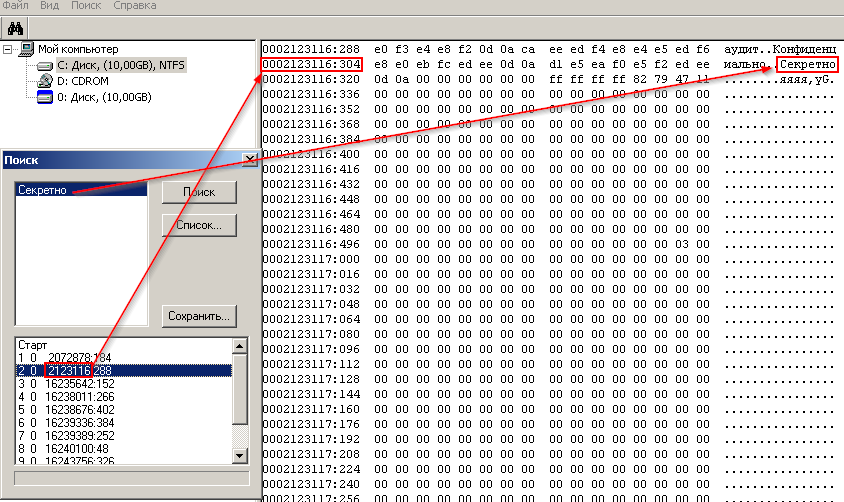Open the Справка menu
Viewport: 844px width, 502px height.
click(x=135, y=5)
